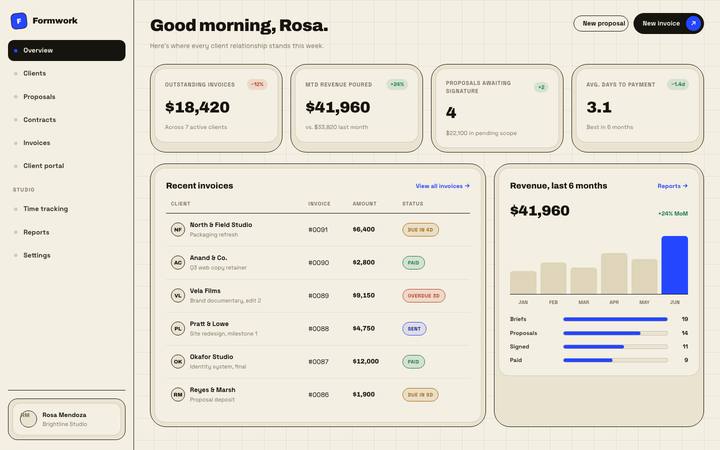Select the MAY revenue bar
The width and height of the screenshot is (720, 450).
644,276
